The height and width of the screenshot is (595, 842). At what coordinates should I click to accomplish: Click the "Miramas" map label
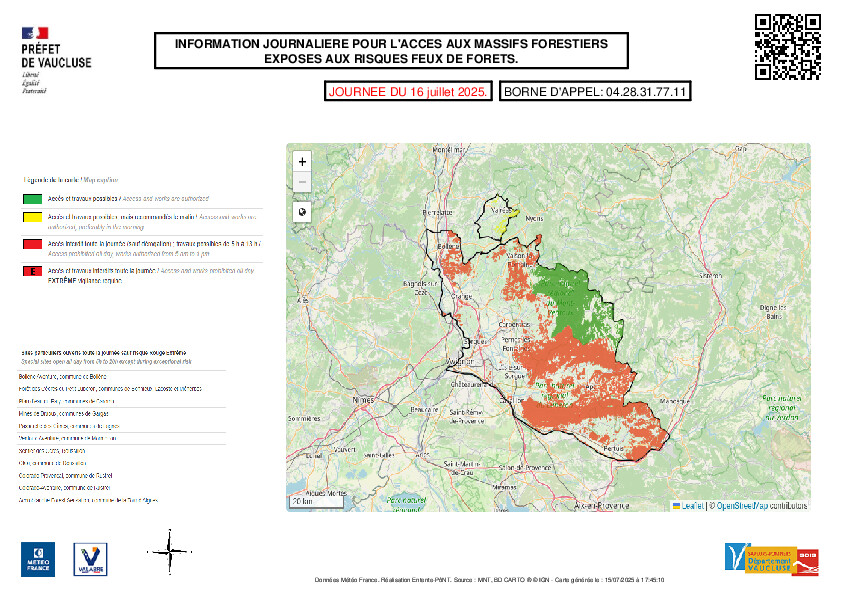click(x=504, y=488)
